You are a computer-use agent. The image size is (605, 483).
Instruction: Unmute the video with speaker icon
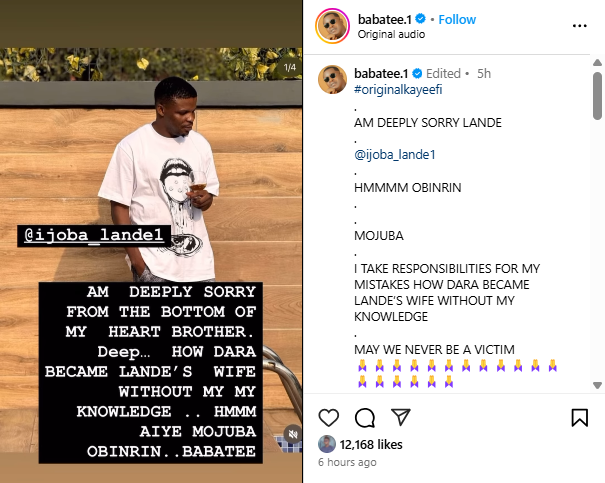coord(293,434)
